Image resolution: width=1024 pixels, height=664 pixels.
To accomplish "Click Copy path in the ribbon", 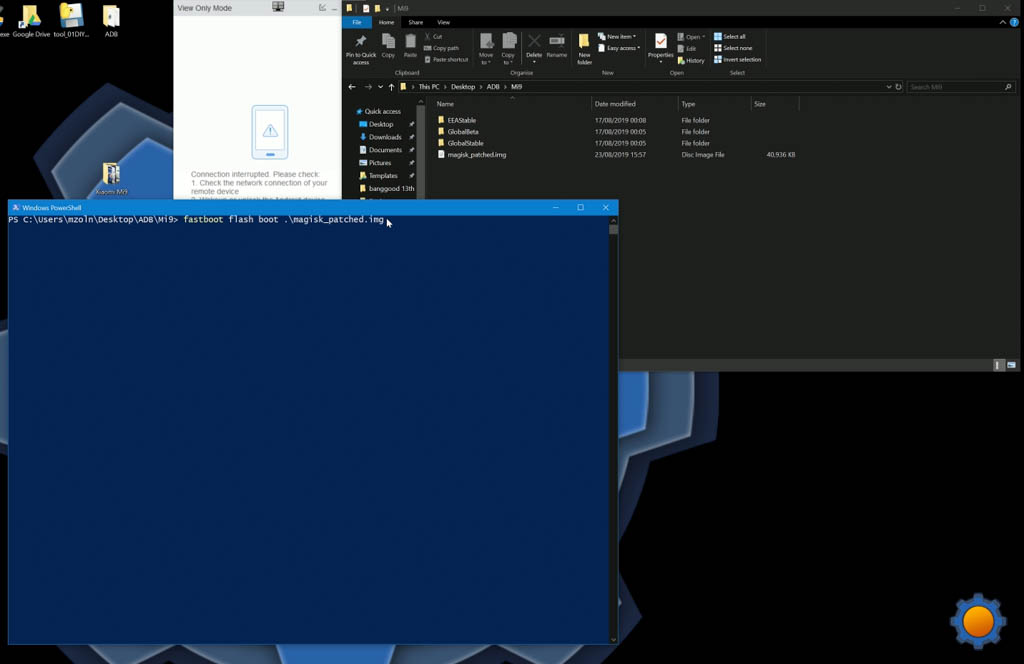I will (x=441, y=48).
